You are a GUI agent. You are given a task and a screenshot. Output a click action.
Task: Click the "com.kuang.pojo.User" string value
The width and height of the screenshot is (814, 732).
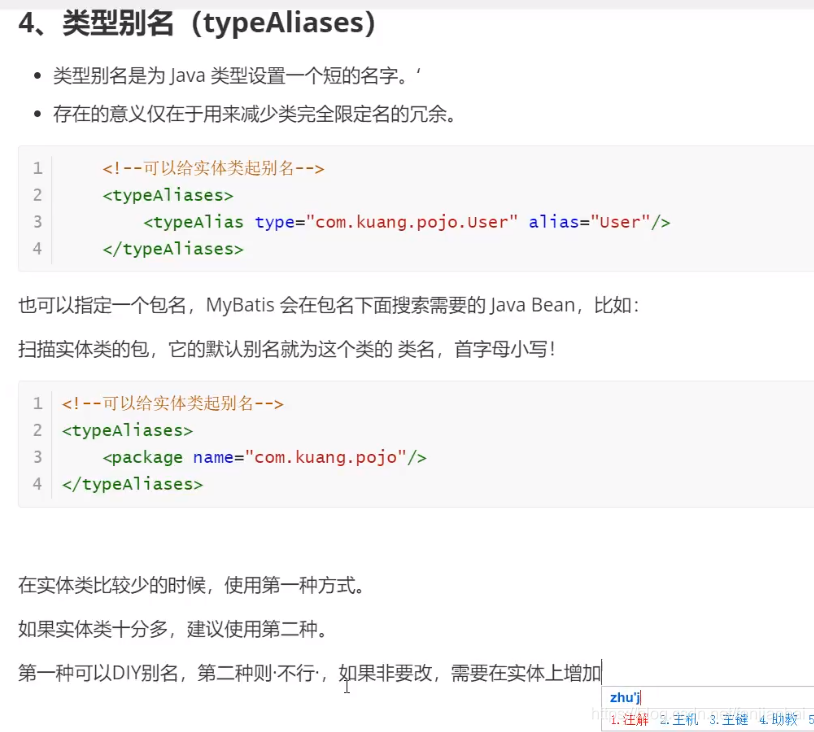pos(412,222)
